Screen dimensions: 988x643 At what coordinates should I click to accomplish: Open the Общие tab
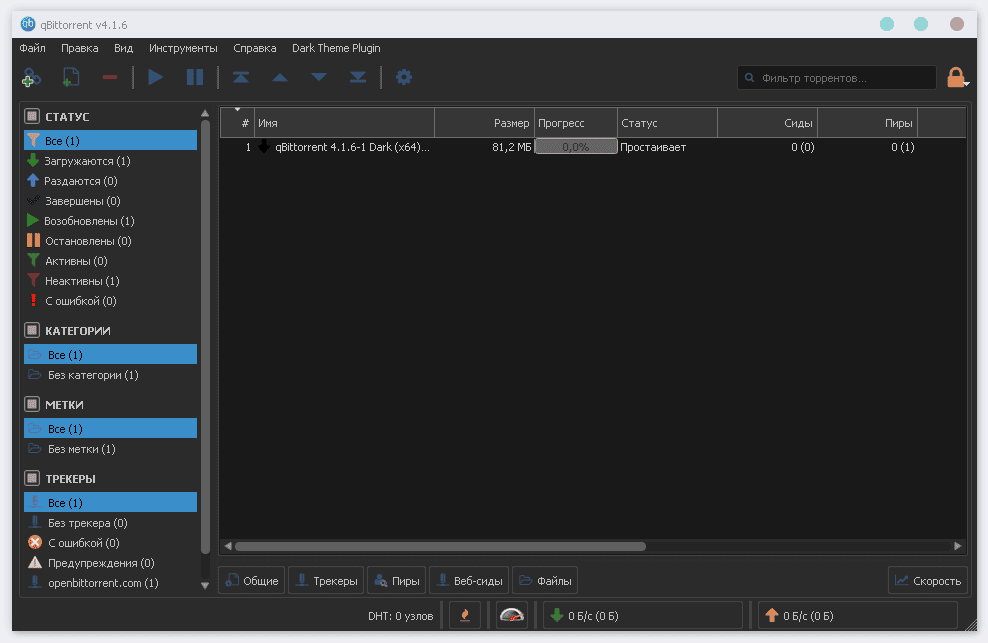252,581
